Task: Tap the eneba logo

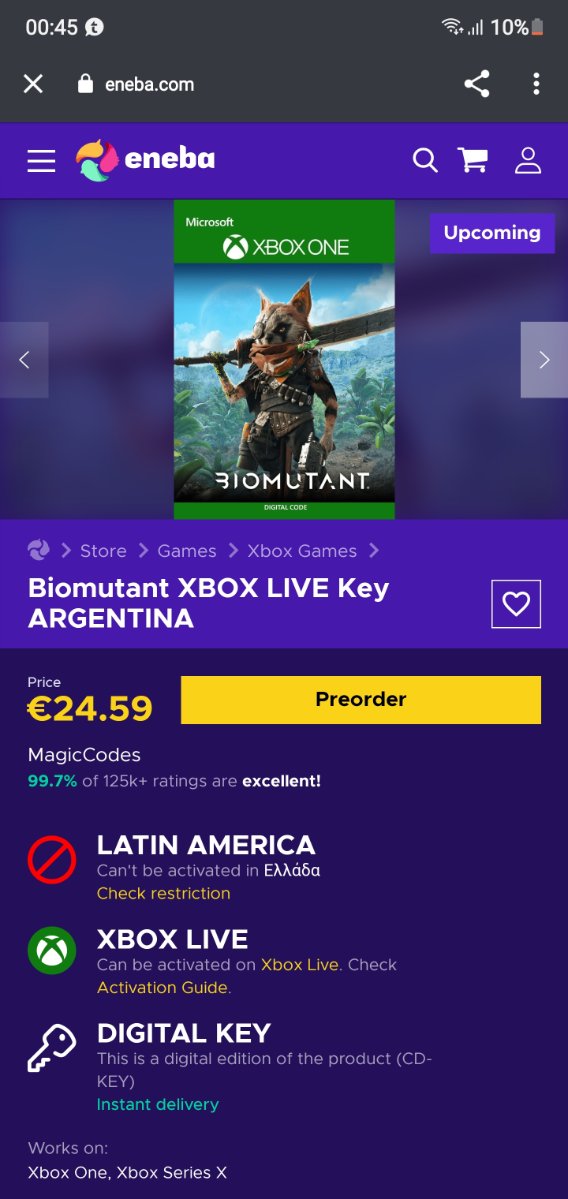Action: [x=145, y=161]
